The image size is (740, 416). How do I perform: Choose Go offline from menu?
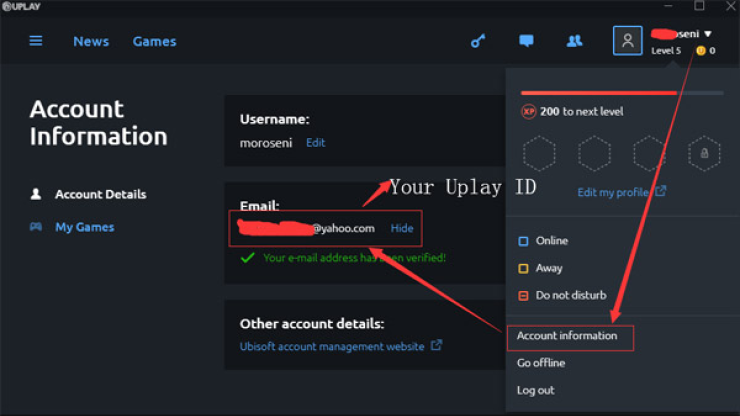(x=541, y=363)
